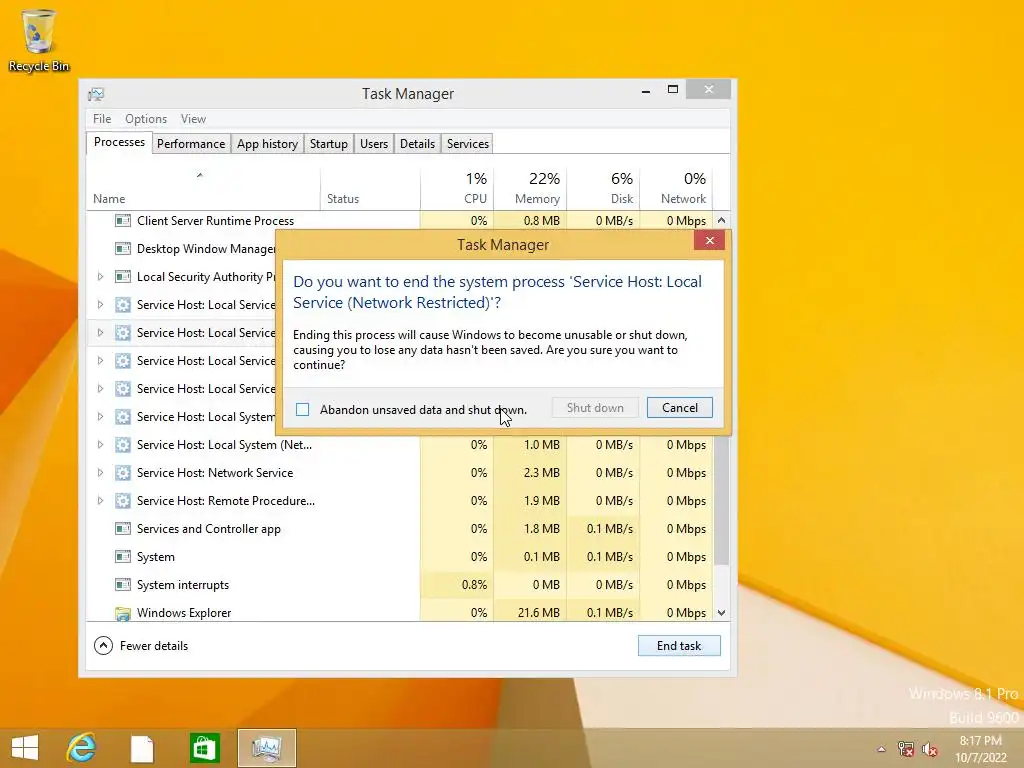Open the blank document taskbar icon

click(x=142, y=748)
